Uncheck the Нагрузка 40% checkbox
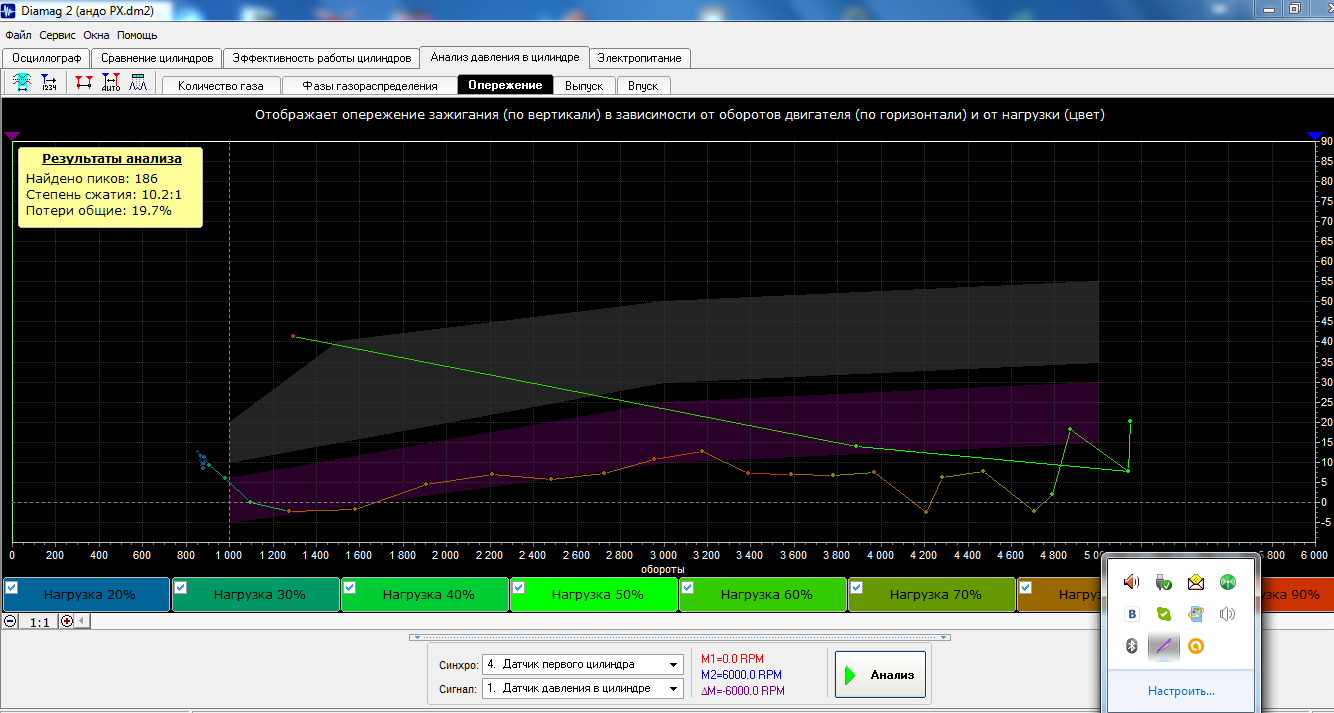Image resolution: width=1334 pixels, height=713 pixels. (x=350, y=588)
